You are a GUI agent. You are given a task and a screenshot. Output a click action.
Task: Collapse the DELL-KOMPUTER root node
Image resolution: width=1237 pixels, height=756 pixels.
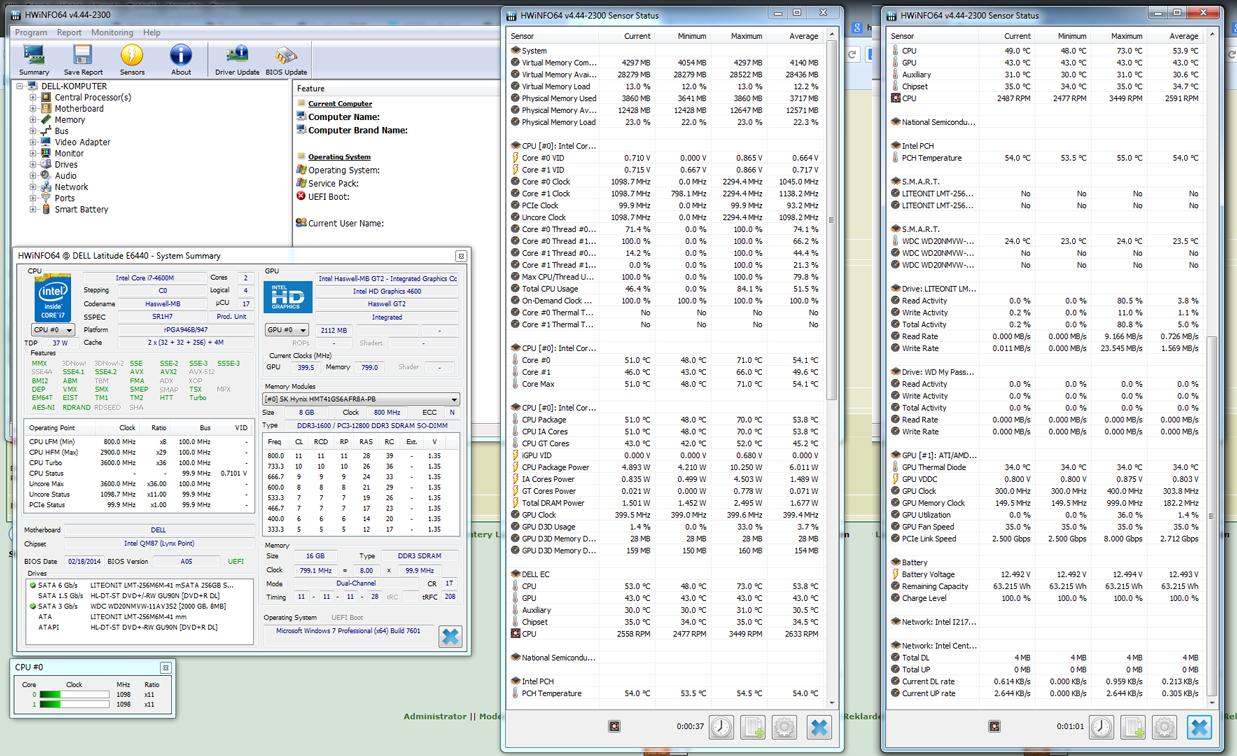pyautogui.click(x=20, y=87)
